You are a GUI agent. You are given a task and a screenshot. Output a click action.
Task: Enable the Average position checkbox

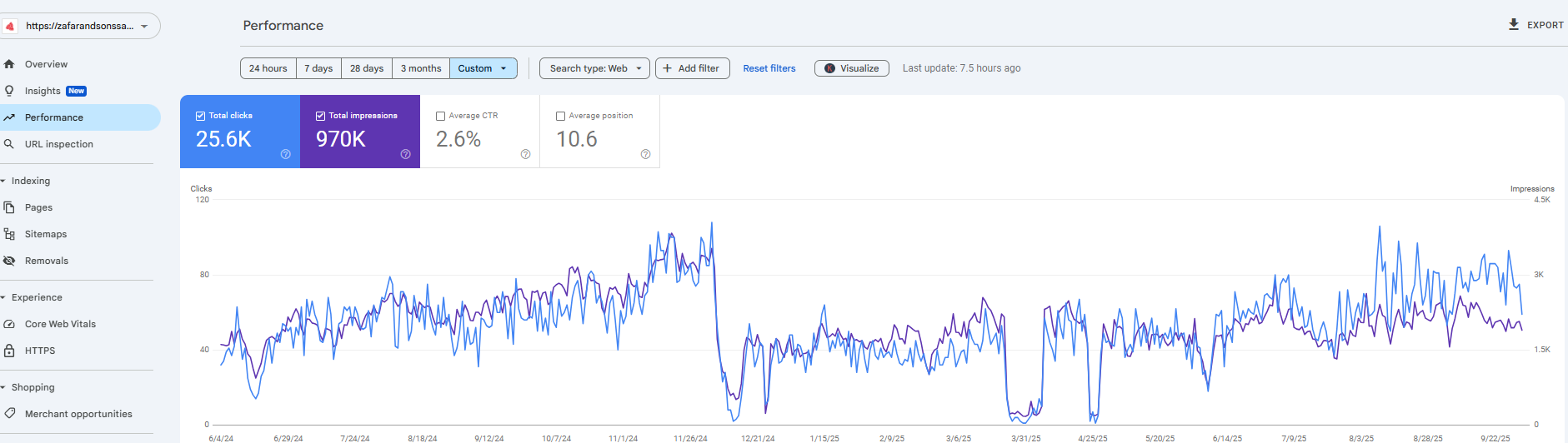(x=561, y=117)
